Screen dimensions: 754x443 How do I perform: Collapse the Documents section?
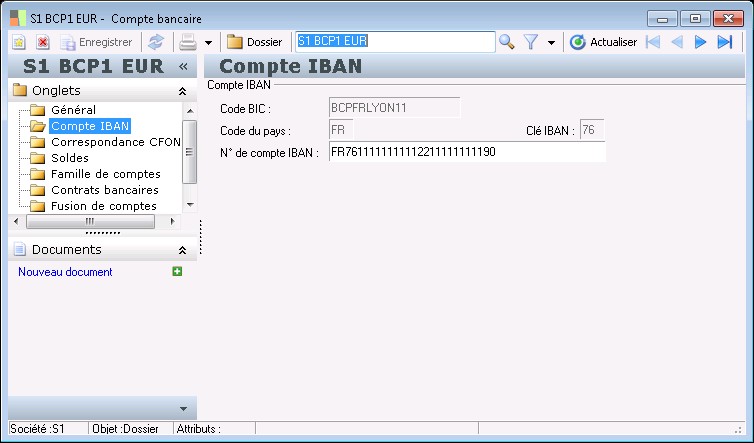pyautogui.click(x=182, y=250)
